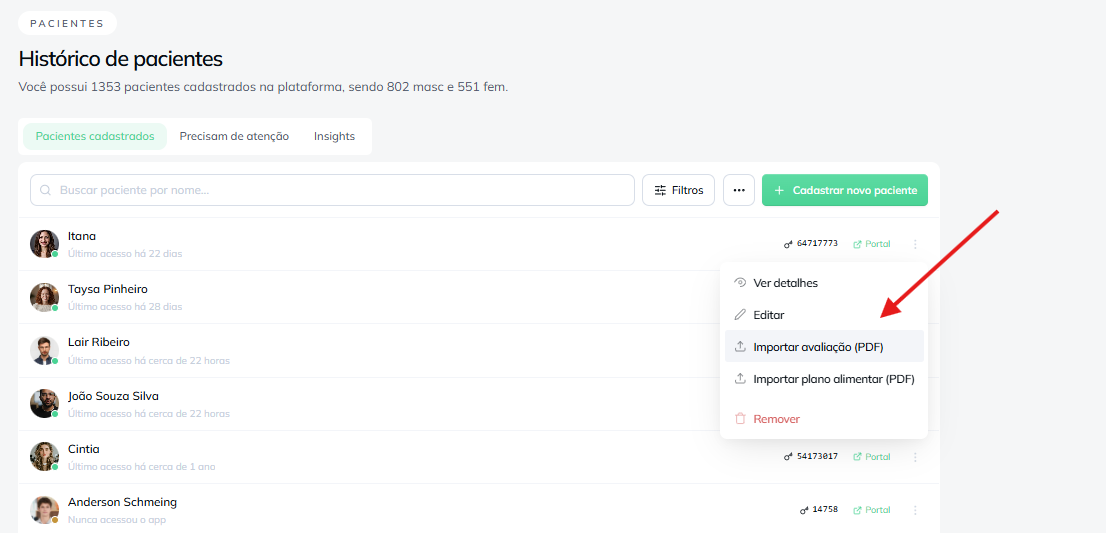Click access code 14758
1106x533 pixels.
point(825,509)
